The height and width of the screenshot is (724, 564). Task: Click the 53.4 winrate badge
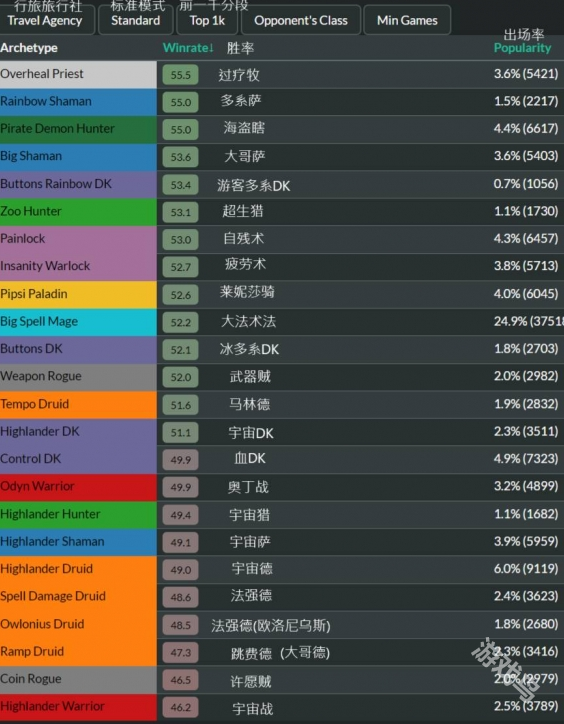point(181,185)
